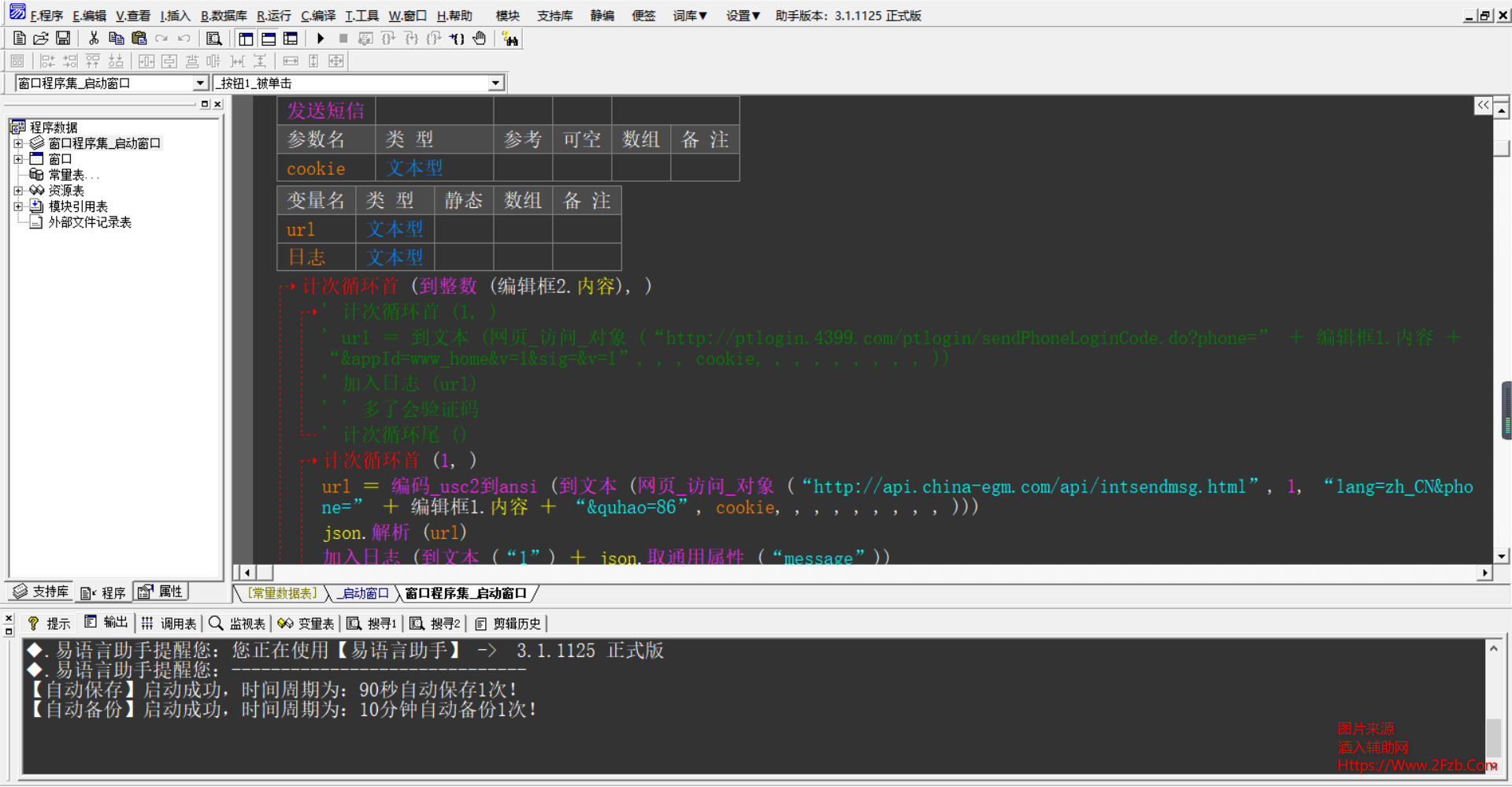Open the 词库 dropdown menu
This screenshot has width=1512, height=787.
click(690, 16)
